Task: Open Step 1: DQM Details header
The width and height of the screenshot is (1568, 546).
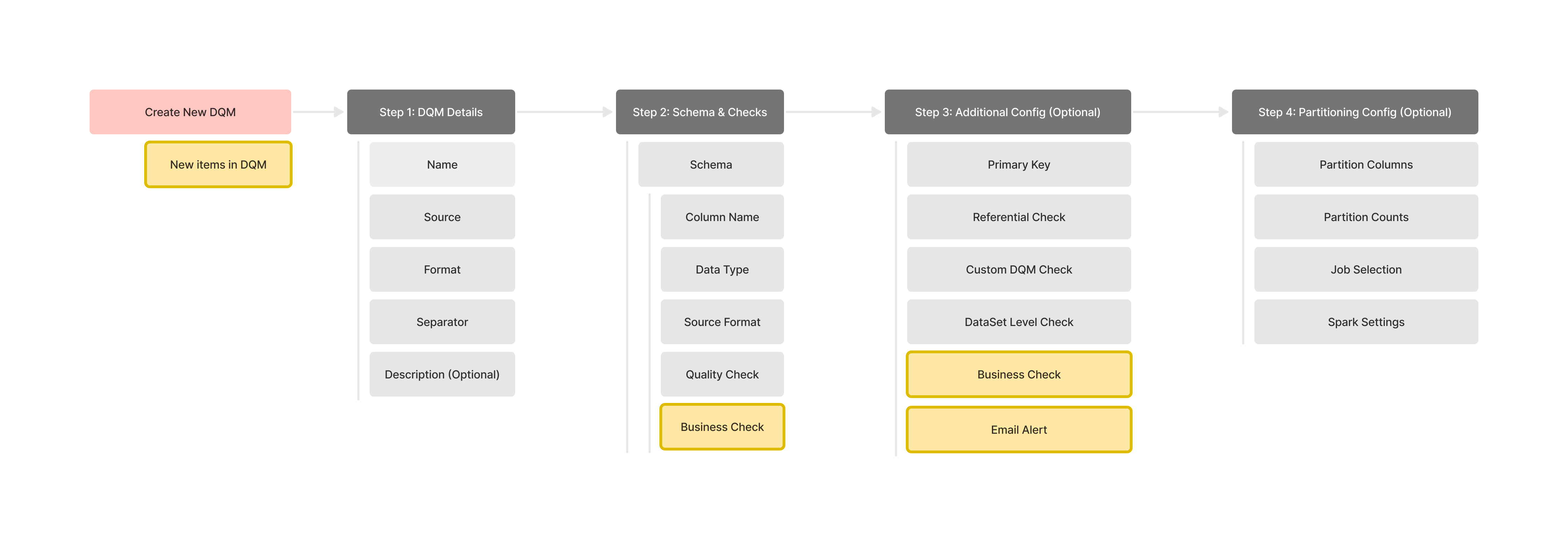Action: click(431, 112)
